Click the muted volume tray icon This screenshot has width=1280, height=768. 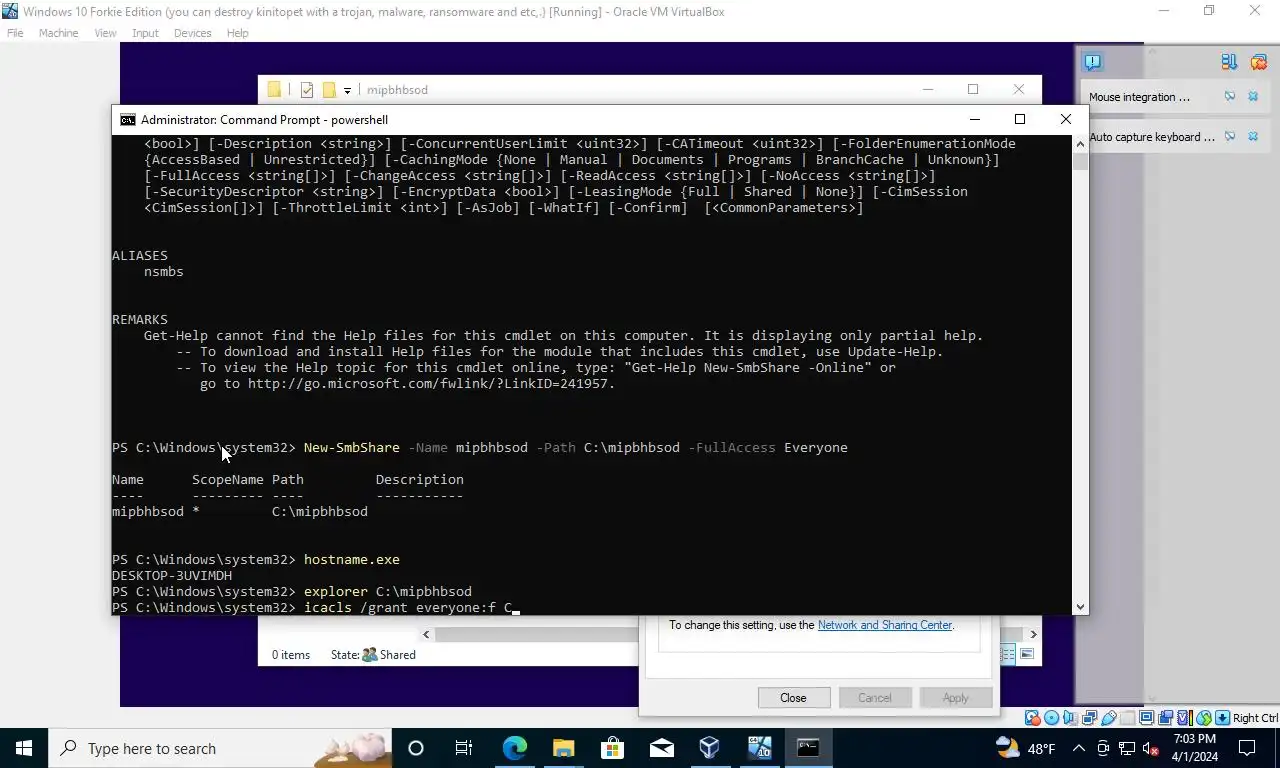[x=1150, y=748]
